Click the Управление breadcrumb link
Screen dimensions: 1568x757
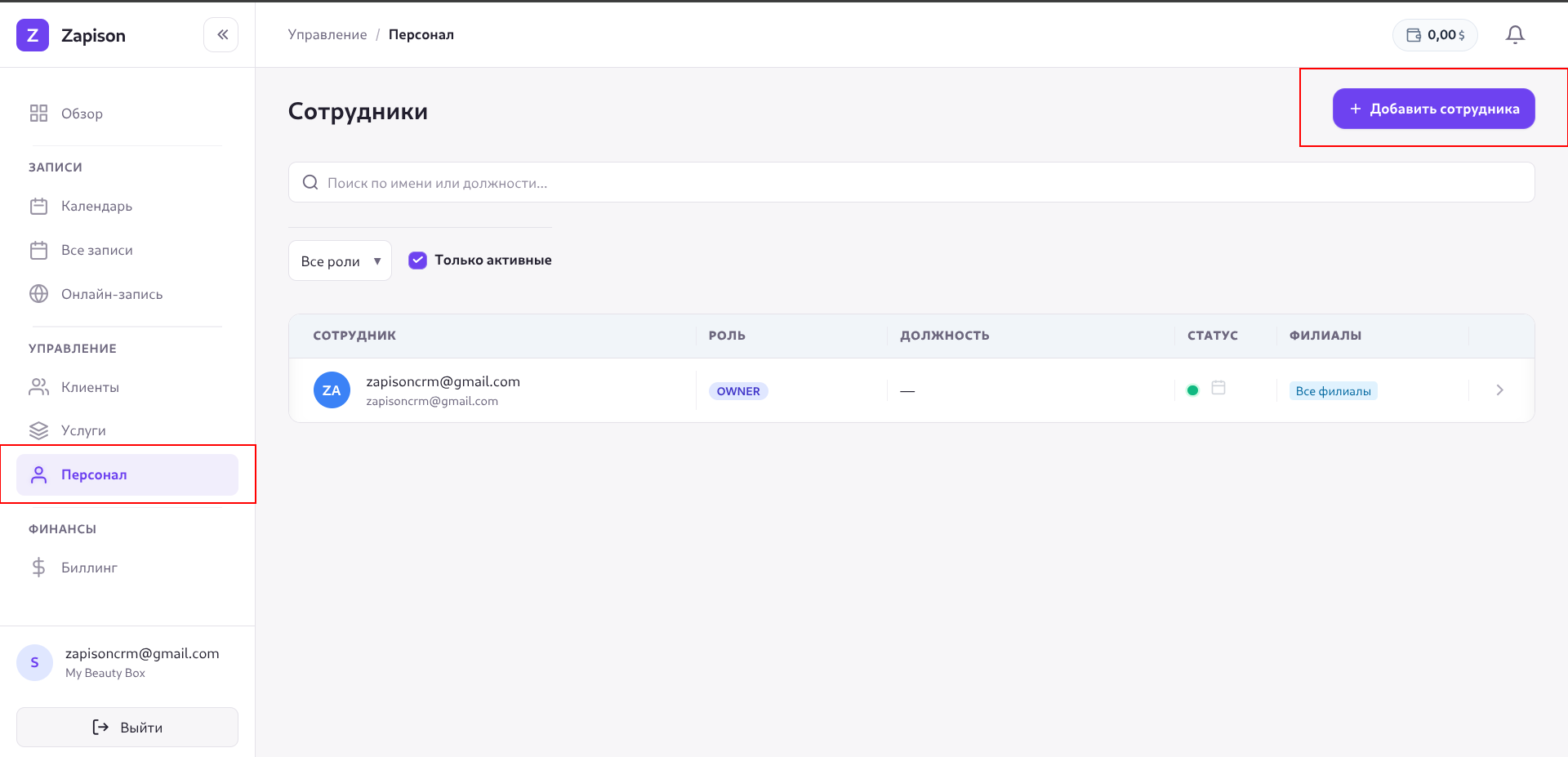pyautogui.click(x=327, y=34)
